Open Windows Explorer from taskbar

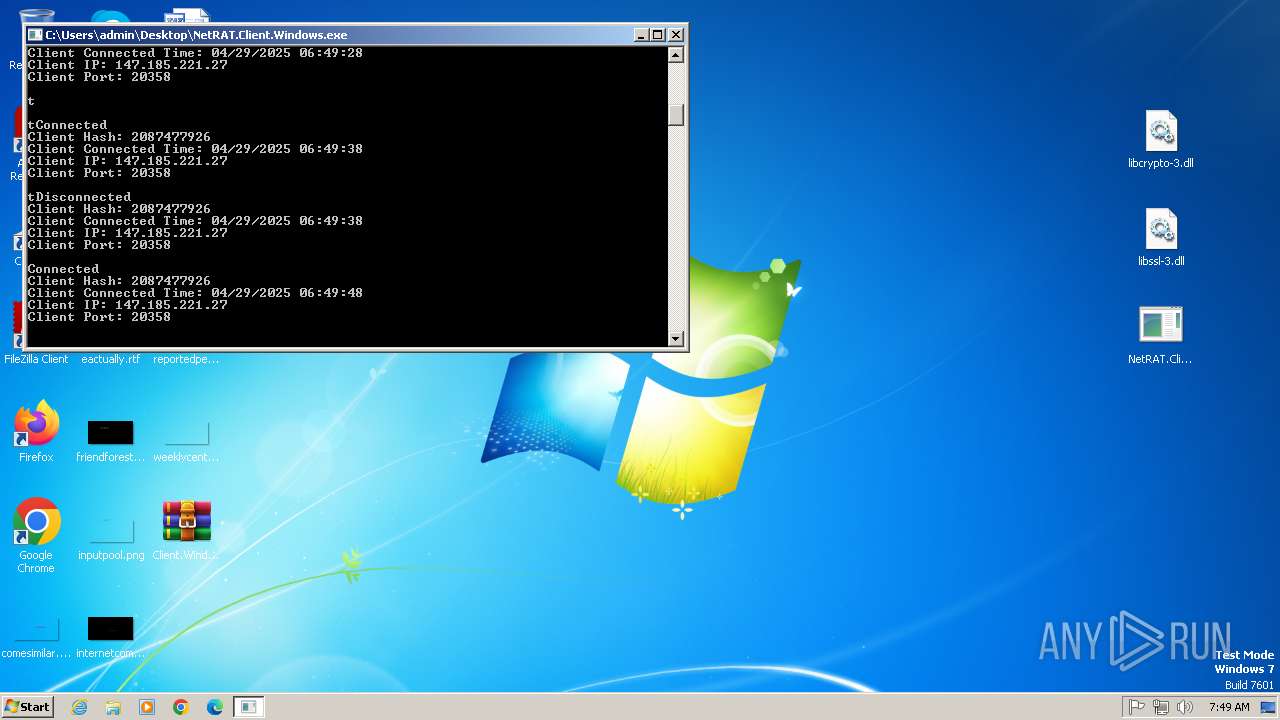coord(113,707)
